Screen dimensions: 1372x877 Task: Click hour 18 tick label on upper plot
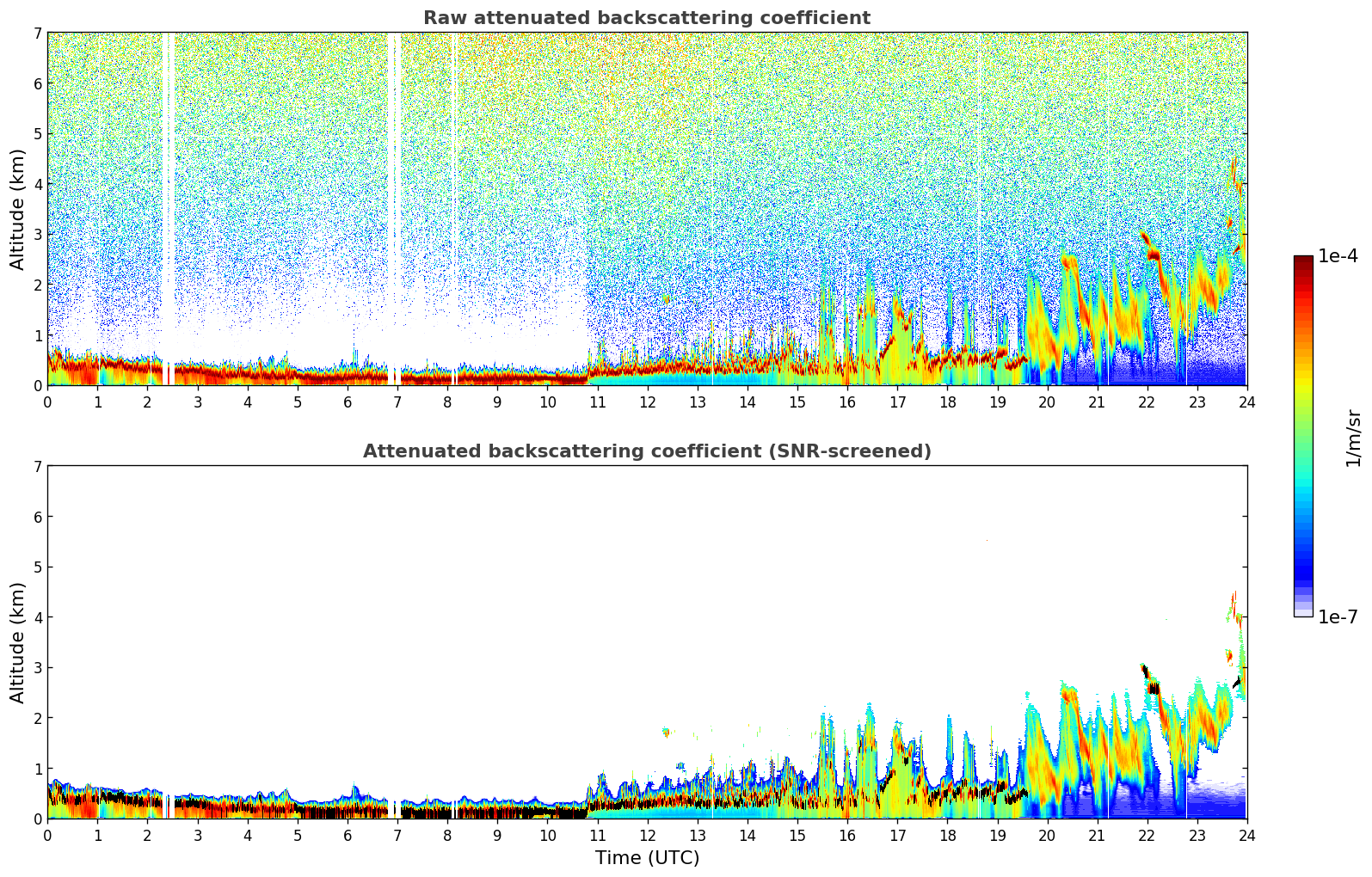[x=947, y=402]
